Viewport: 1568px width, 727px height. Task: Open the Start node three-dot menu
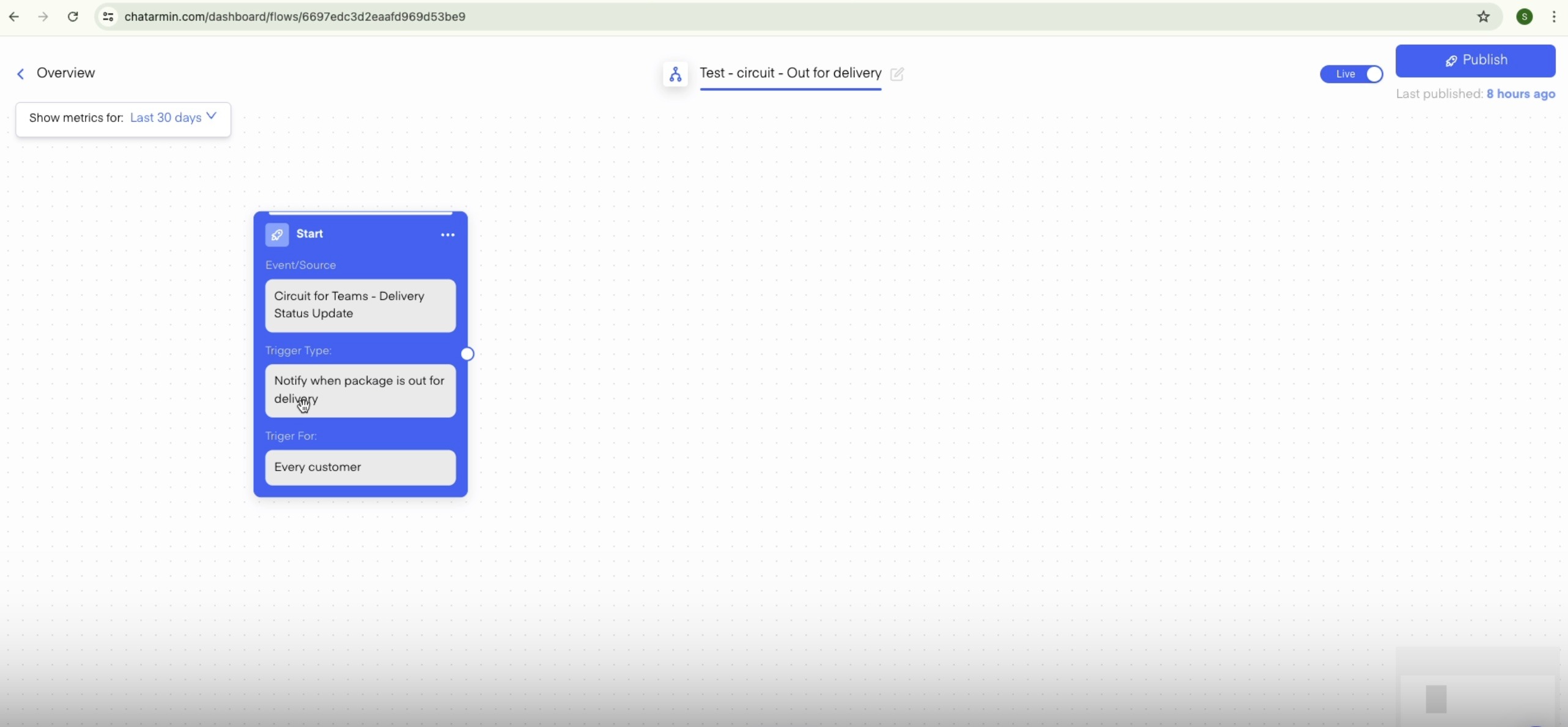[448, 235]
